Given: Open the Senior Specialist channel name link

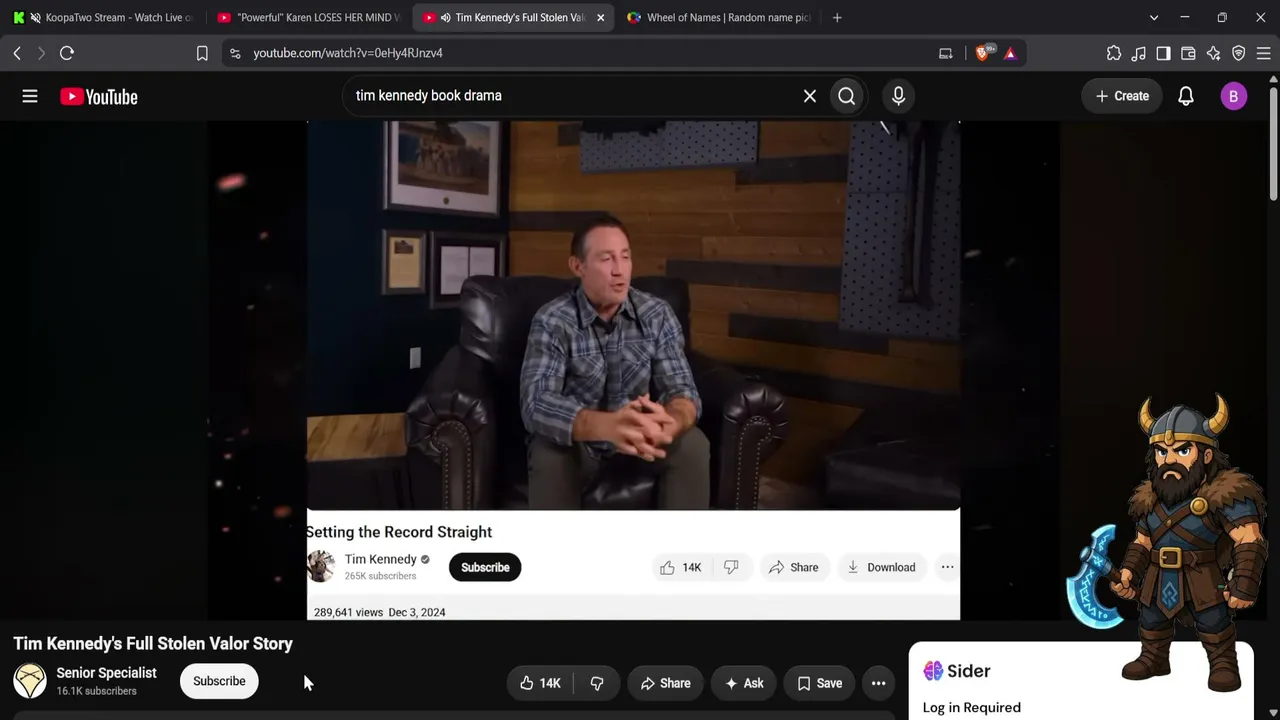Looking at the screenshot, I should tap(106, 673).
